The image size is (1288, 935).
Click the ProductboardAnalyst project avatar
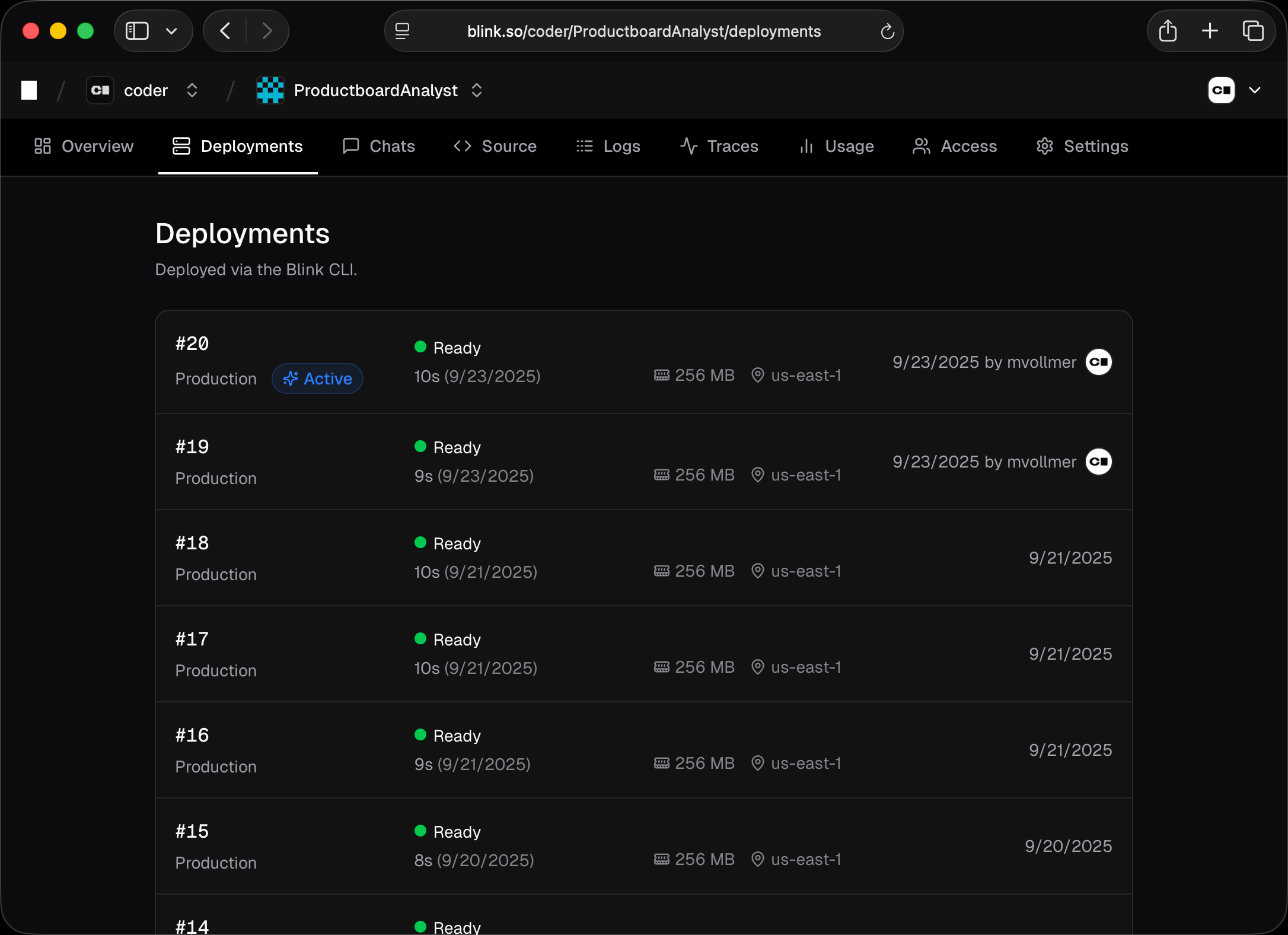pos(270,90)
